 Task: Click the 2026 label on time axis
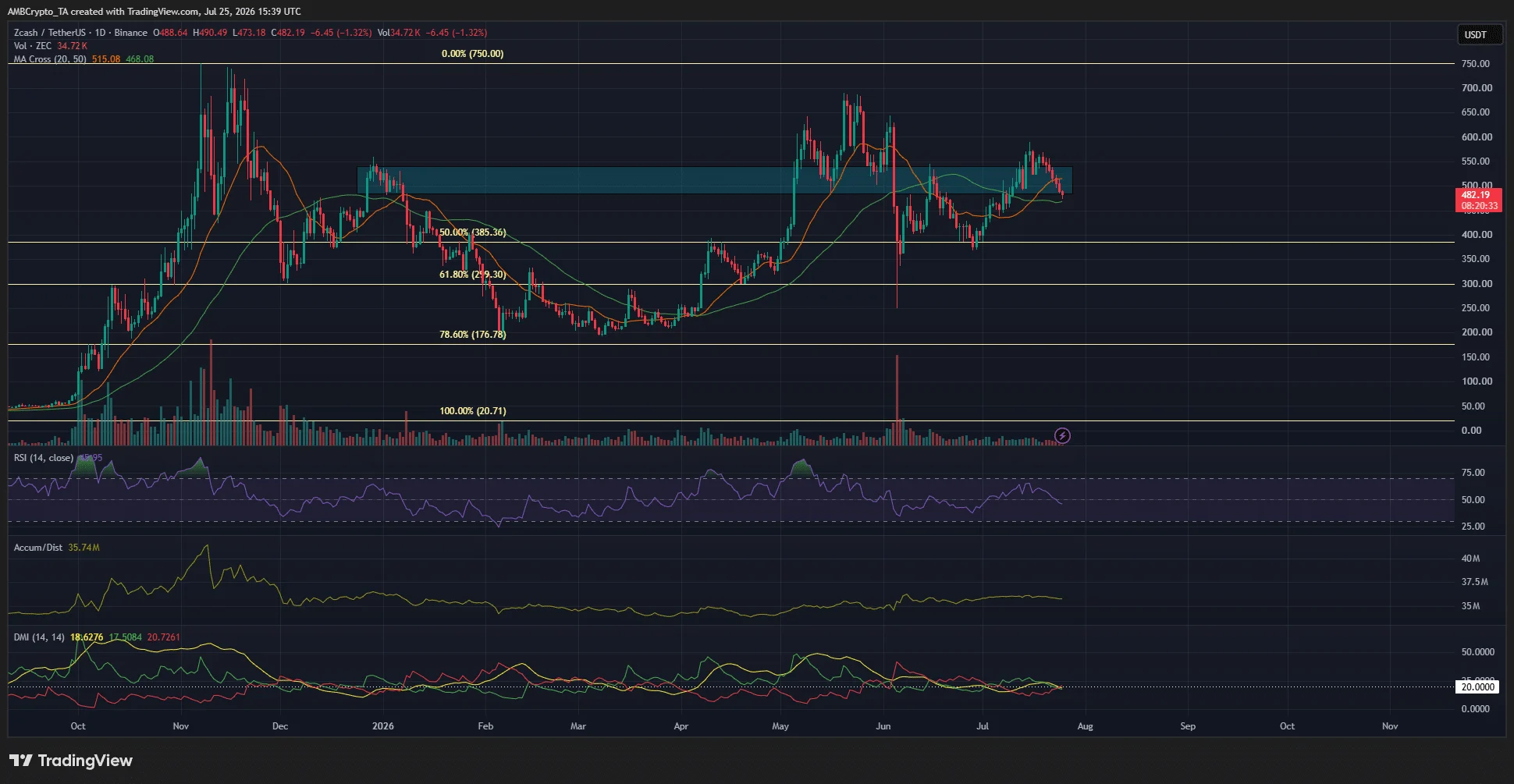click(x=383, y=726)
